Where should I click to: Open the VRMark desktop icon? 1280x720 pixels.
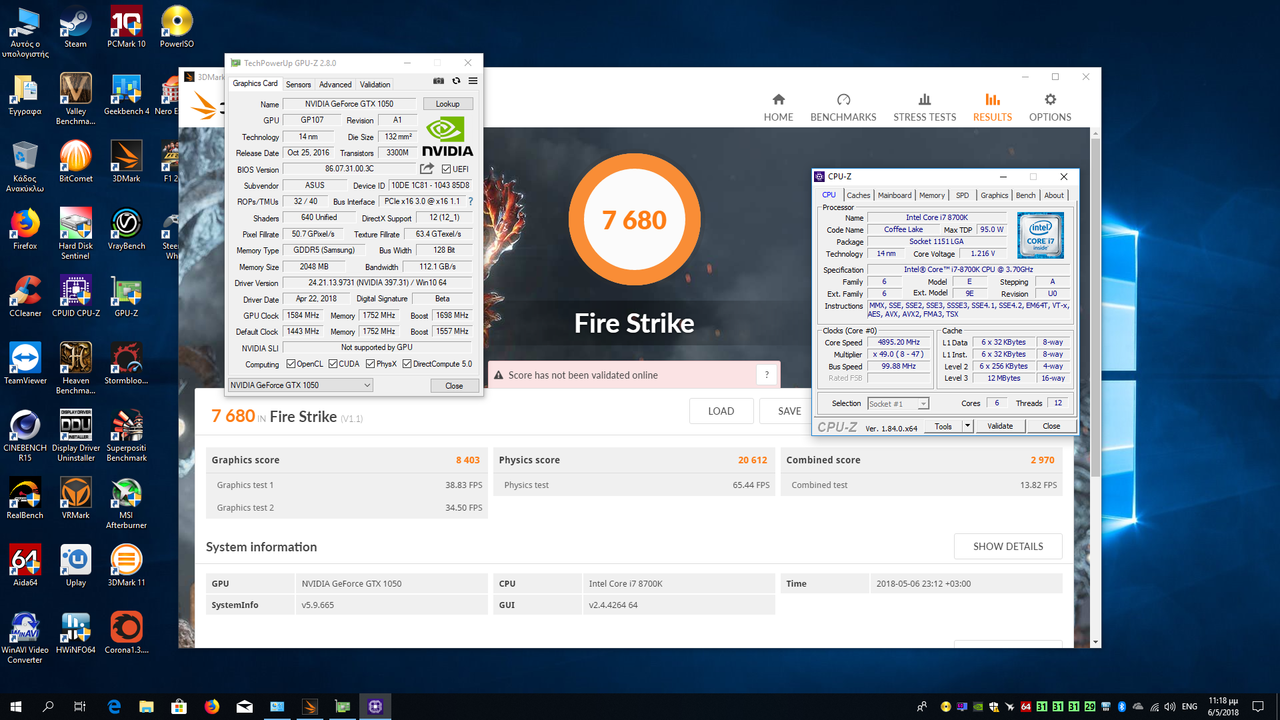[75, 497]
